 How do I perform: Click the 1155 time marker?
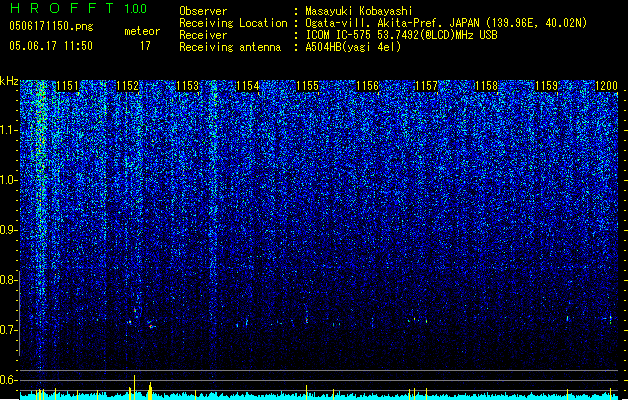[307, 86]
